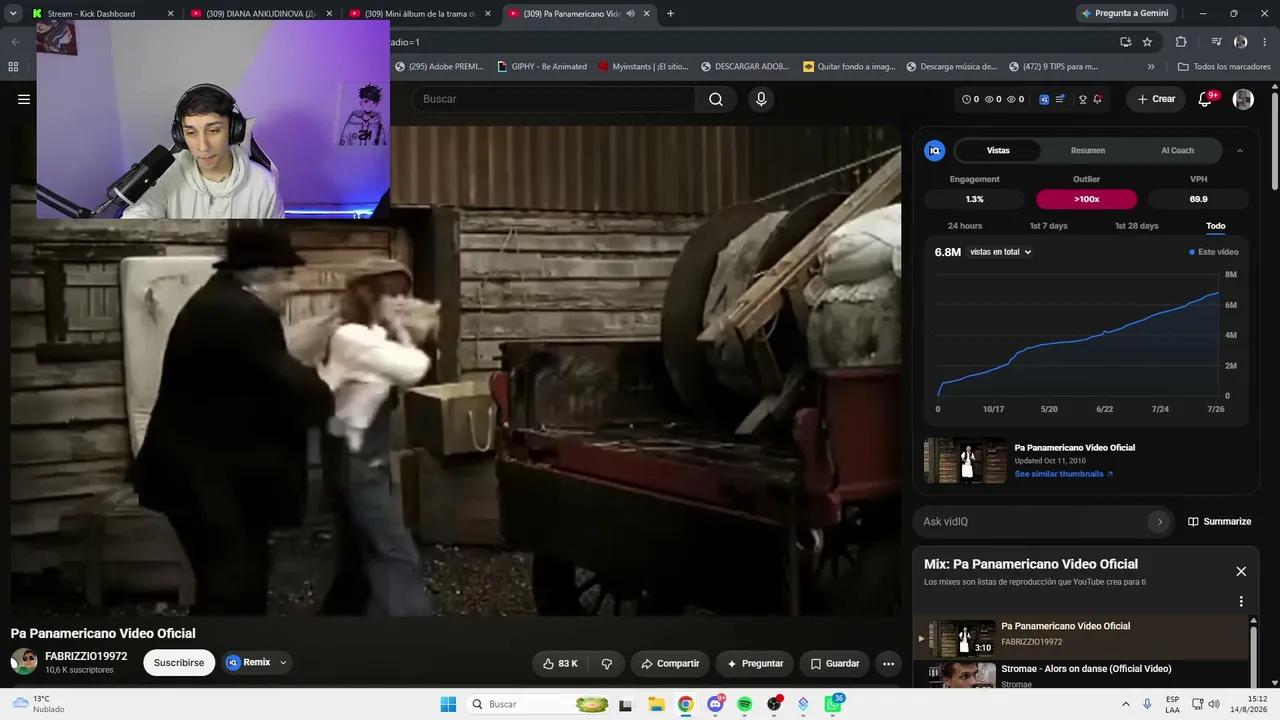Open the Mix playlist three-dot options
1280x720 pixels.
1241,602
